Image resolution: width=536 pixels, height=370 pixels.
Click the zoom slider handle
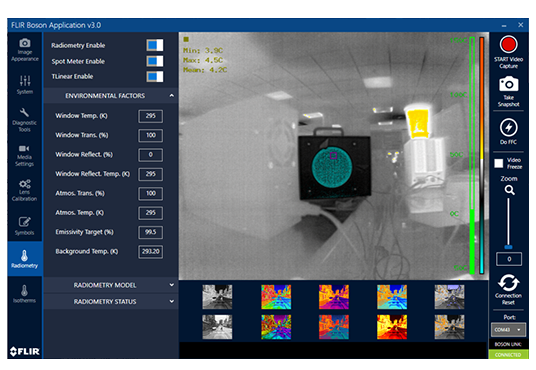[509, 247]
